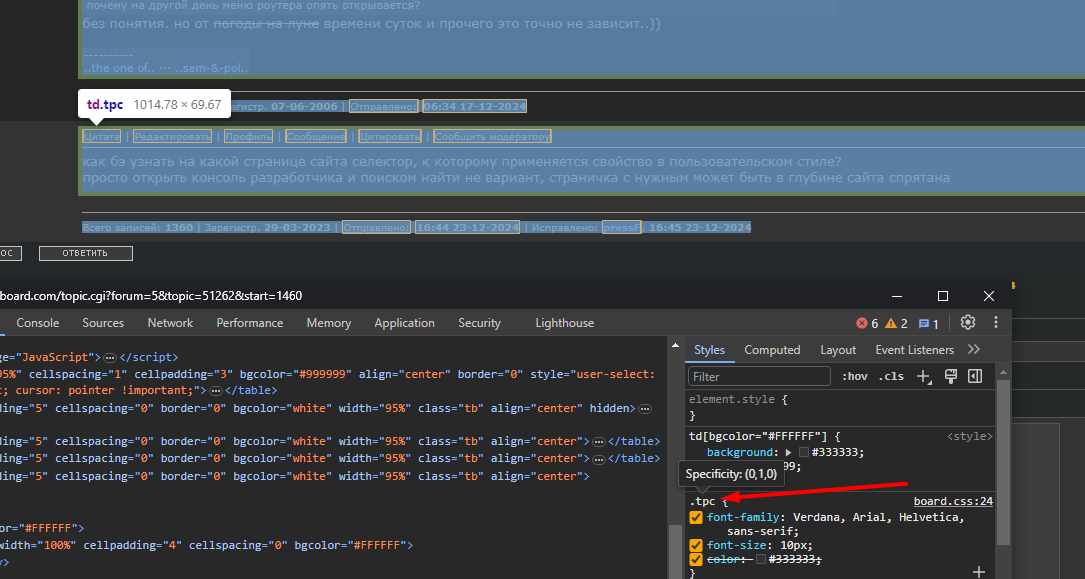Image resolution: width=1085 pixels, height=579 pixels.
Task: Click the .tpc selector text
Action: 702,502
